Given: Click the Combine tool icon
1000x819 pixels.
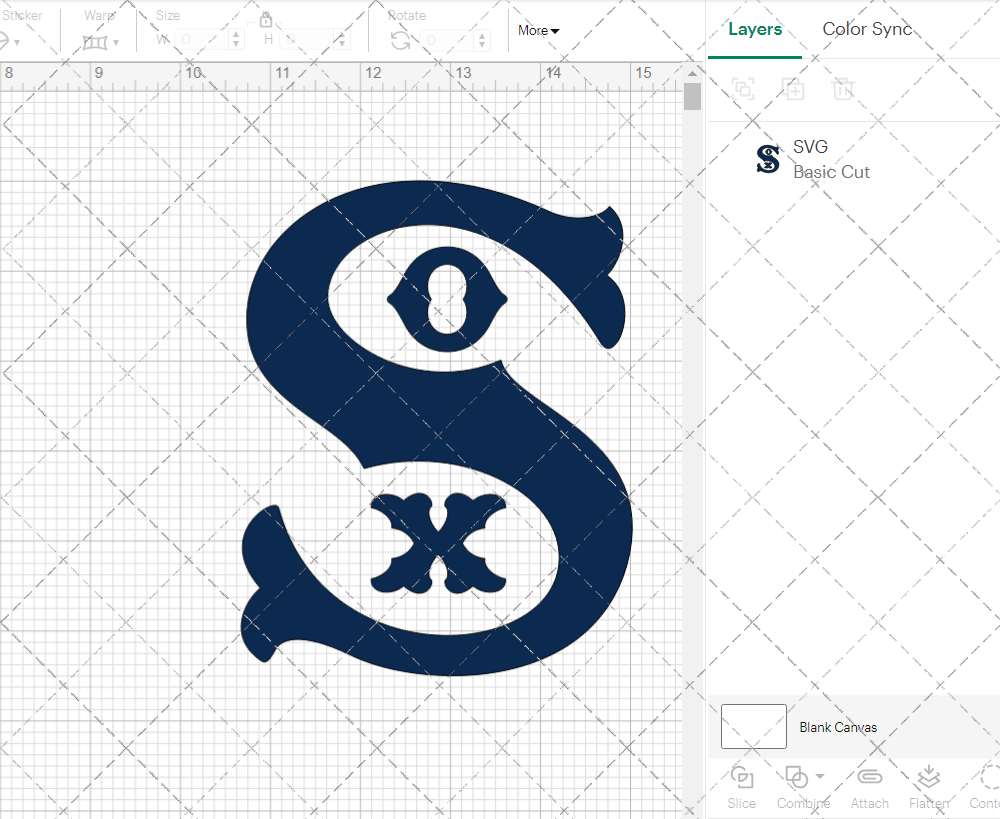Looking at the screenshot, I should point(796,778).
